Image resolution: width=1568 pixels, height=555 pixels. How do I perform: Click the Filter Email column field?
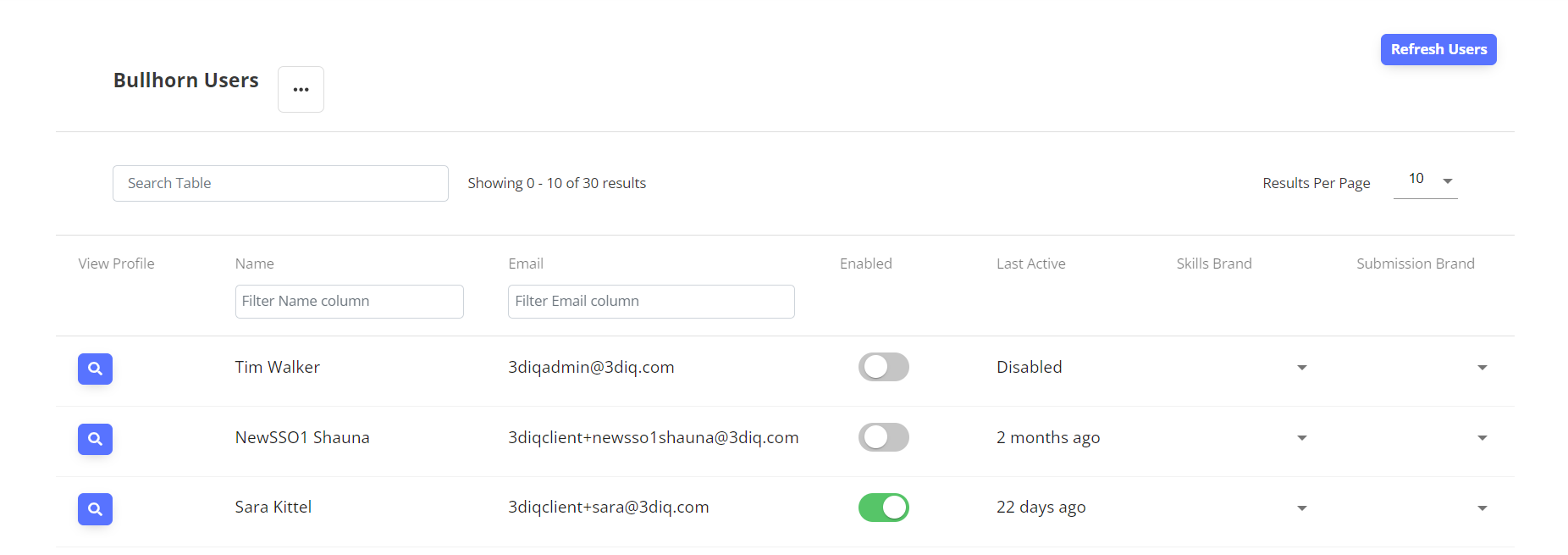click(x=651, y=302)
